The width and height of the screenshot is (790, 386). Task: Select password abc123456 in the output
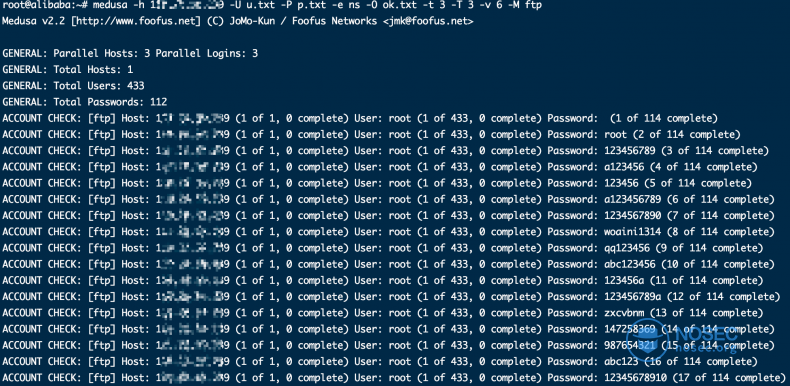(x=629, y=264)
